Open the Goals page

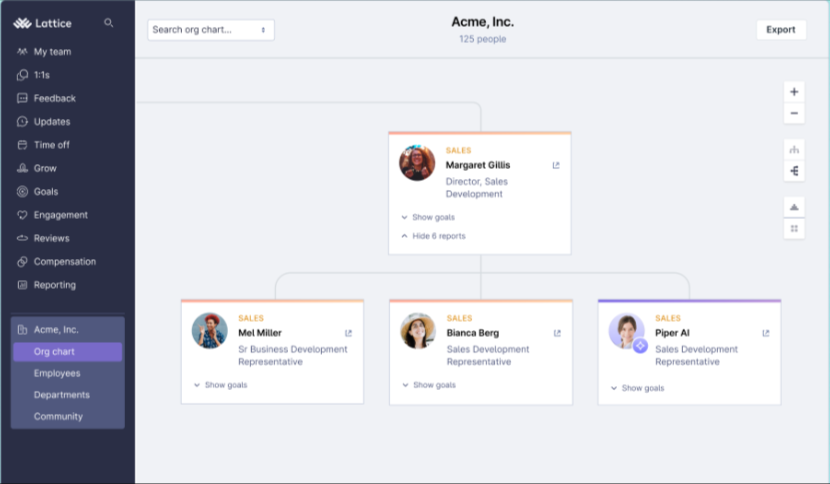[46, 191]
